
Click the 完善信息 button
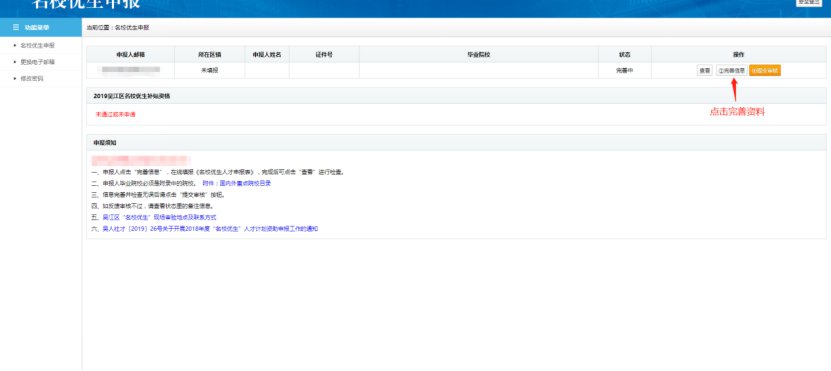coord(731,70)
